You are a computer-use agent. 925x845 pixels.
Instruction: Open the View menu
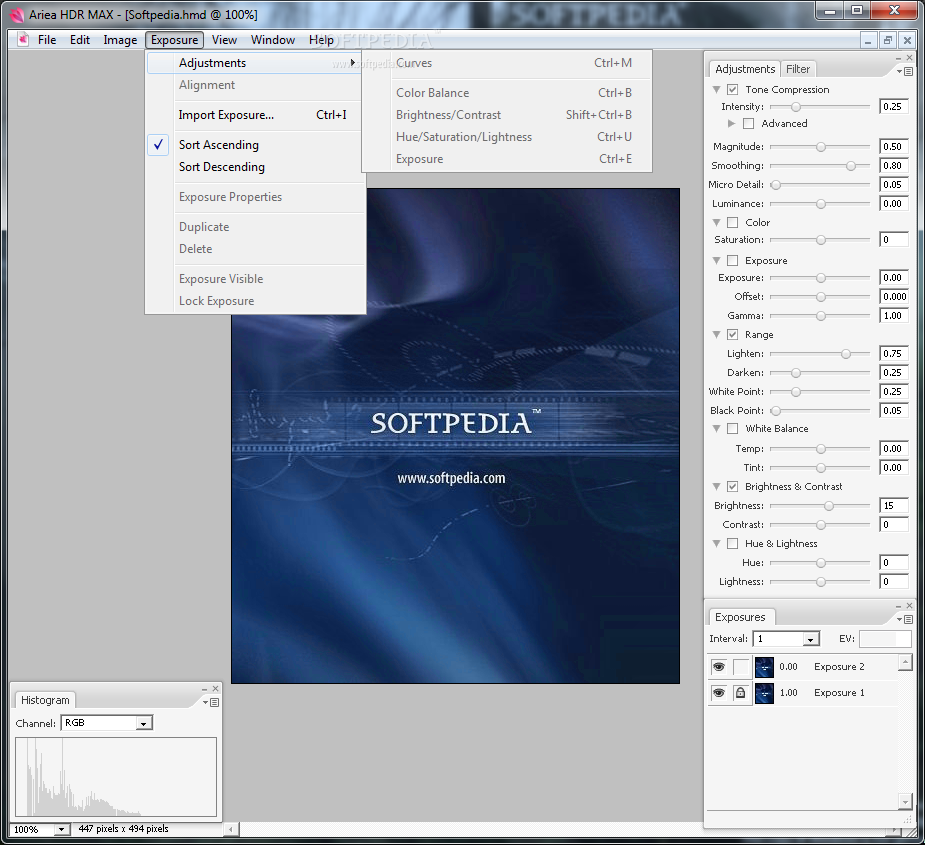[224, 40]
